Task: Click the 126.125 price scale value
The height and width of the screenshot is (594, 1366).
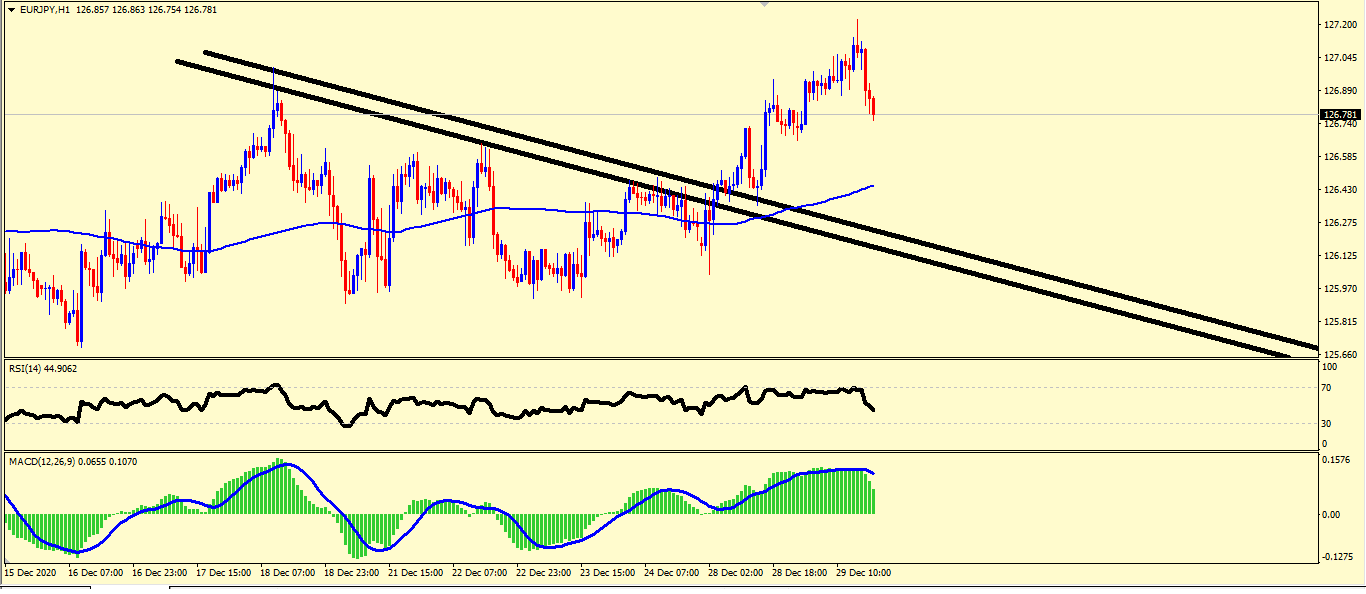Action: click(1339, 256)
